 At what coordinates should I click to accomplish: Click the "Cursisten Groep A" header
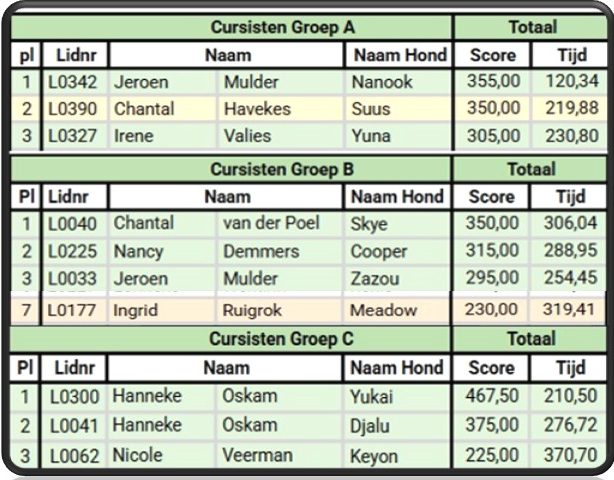[x=281, y=27]
